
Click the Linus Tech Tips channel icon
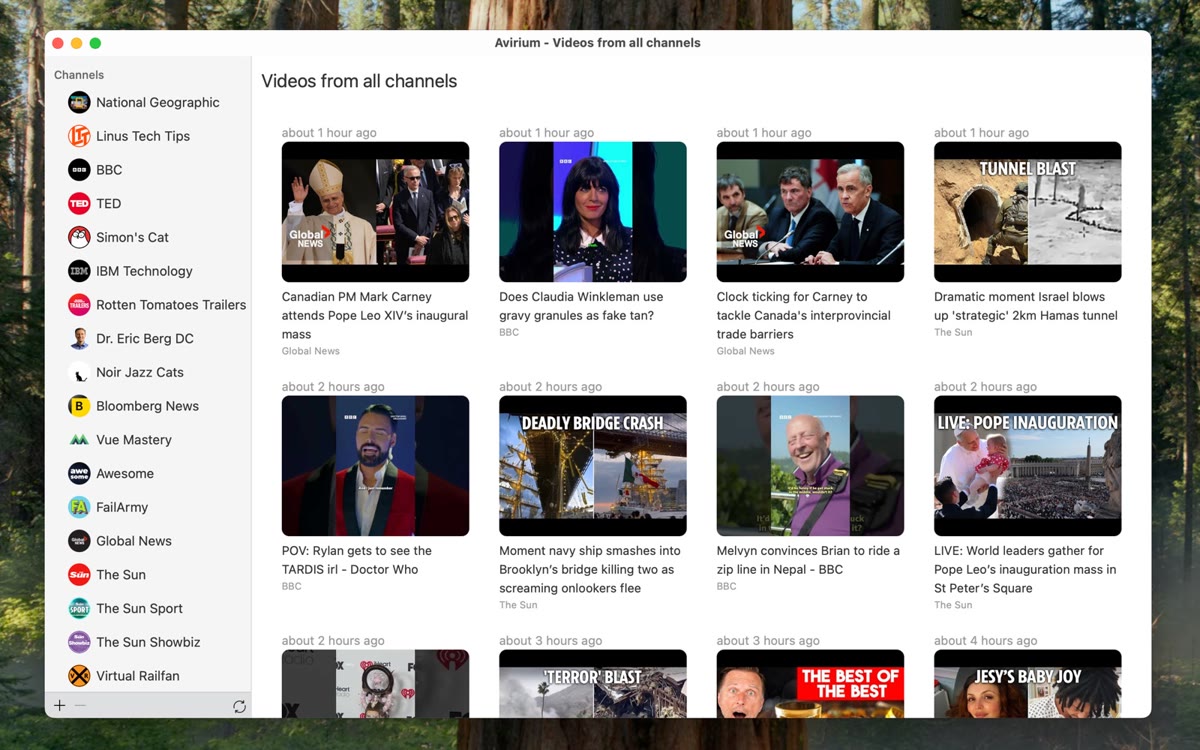[x=79, y=136]
